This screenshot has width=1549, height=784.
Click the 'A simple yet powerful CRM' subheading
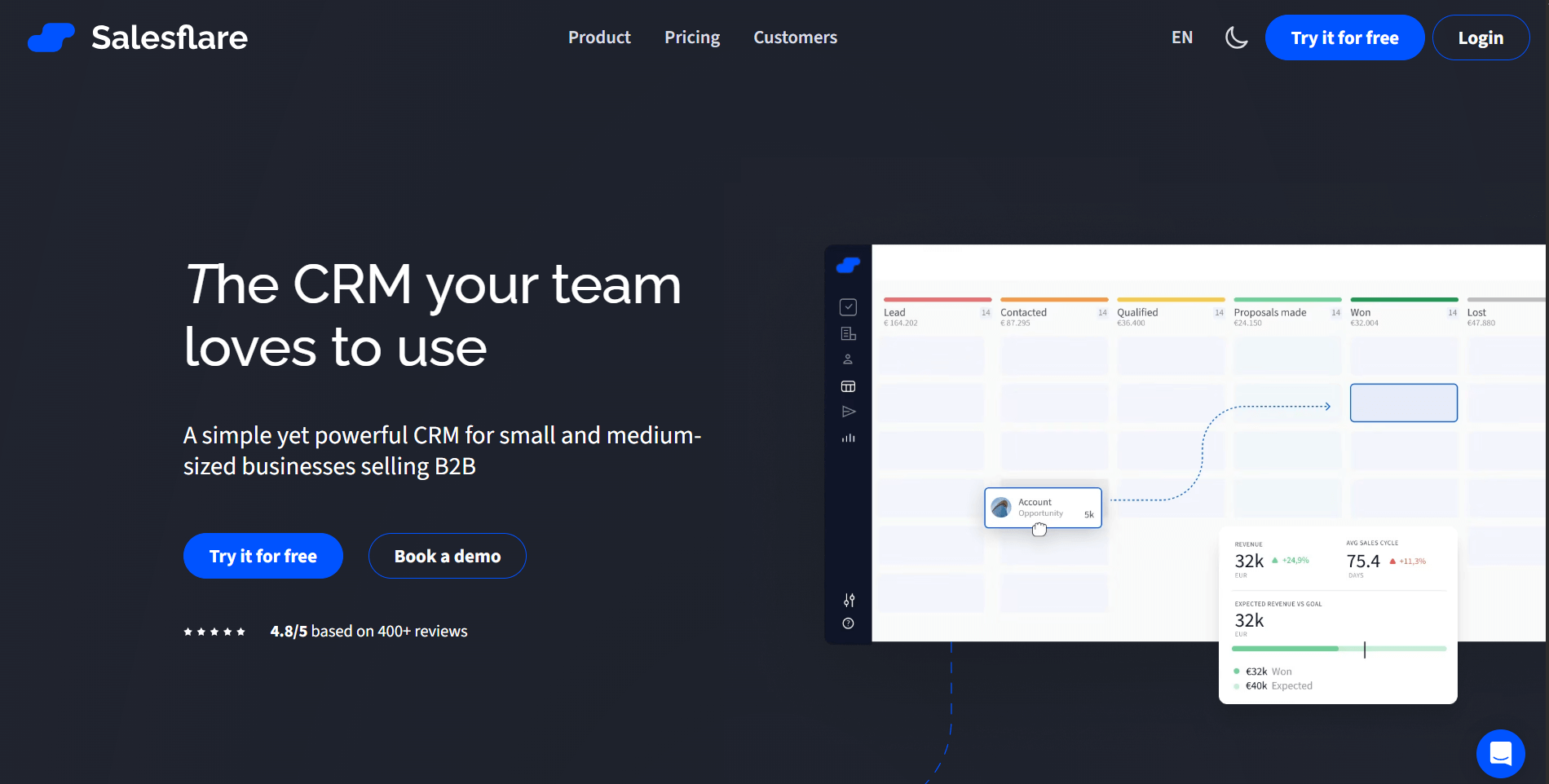pos(443,451)
